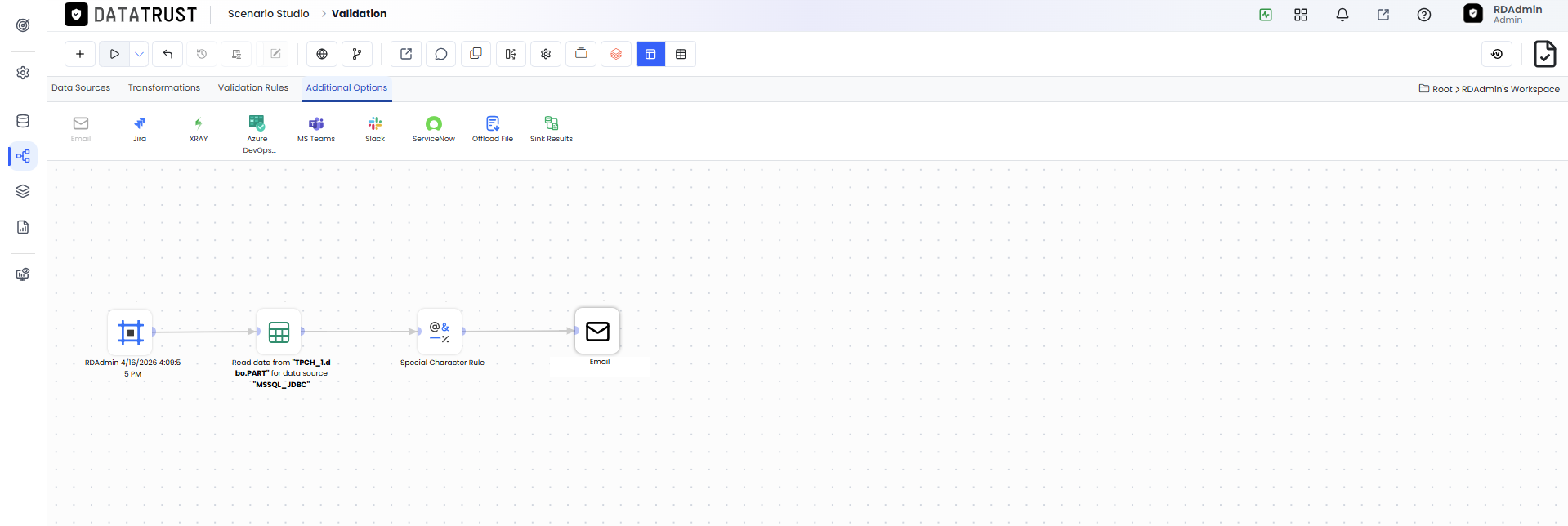Click the restore history icon near top right
The height and width of the screenshot is (526, 1568).
pyautogui.click(x=1497, y=54)
